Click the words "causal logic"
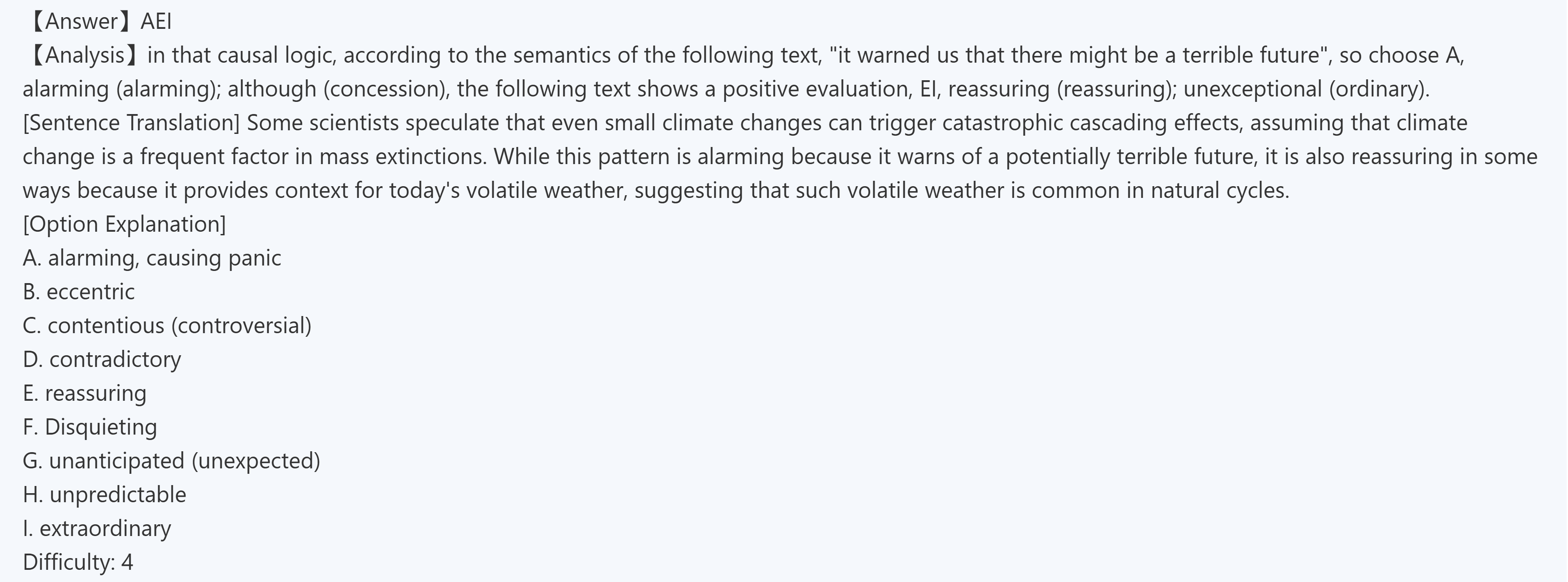This screenshot has height=582, width=1568. 276,55
